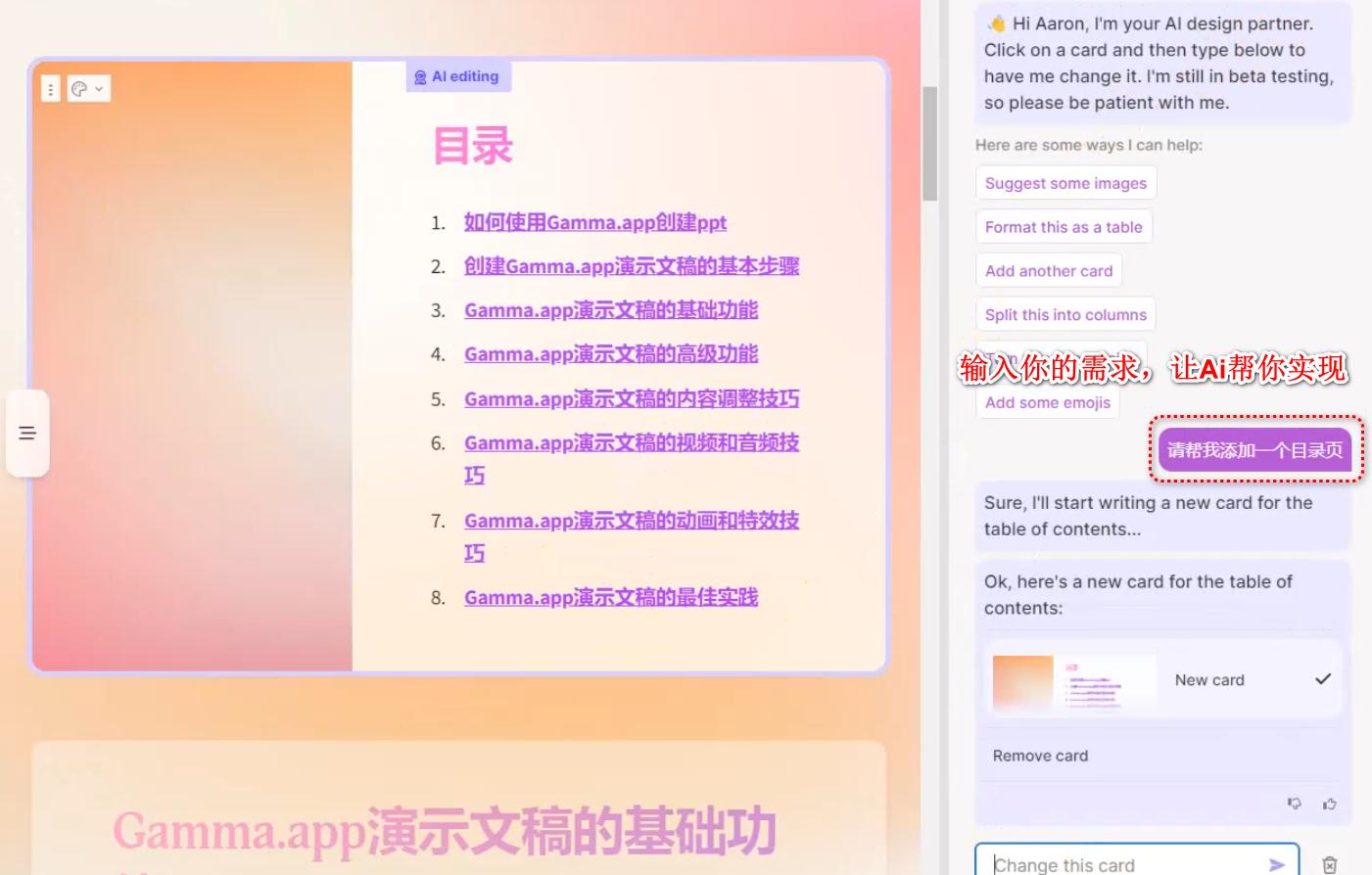This screenshot has width=1372, height=875.
Task: Send the message with the arrow icon
Action: (x=1277, y=864)
